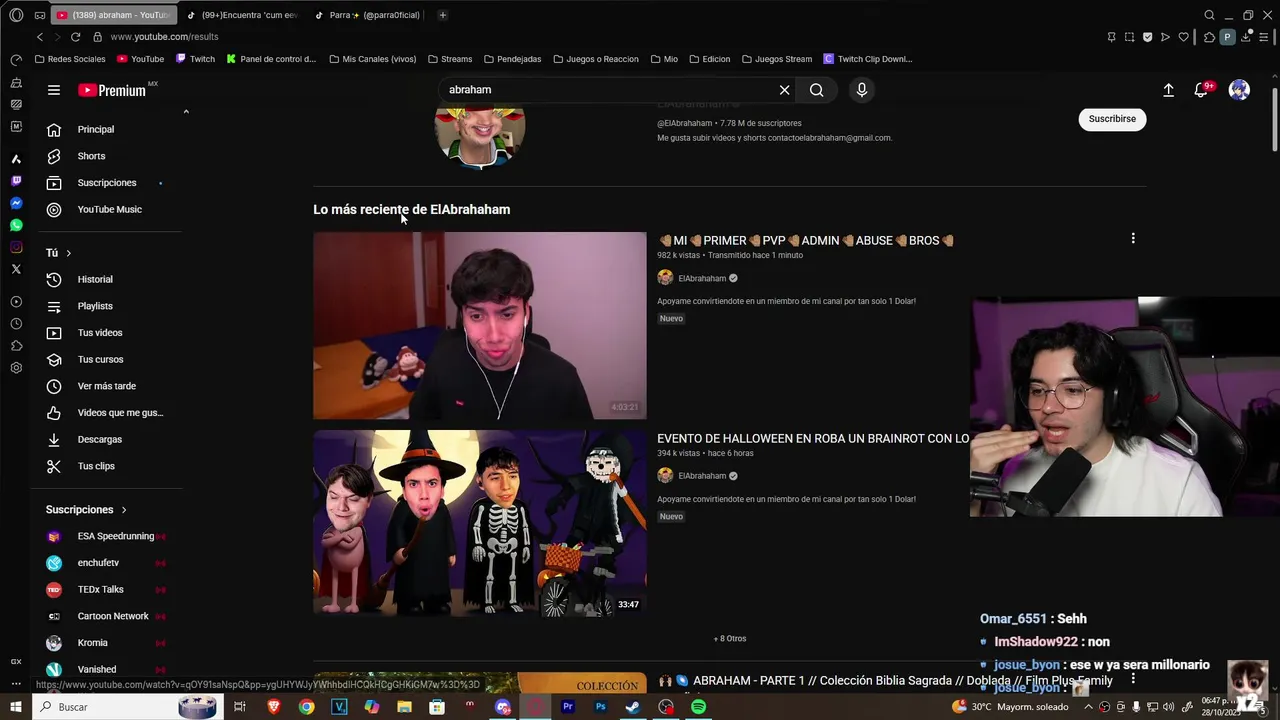Go back with the browser back arrow
Screen dimensions: 1280x720
tap(40, 37)
